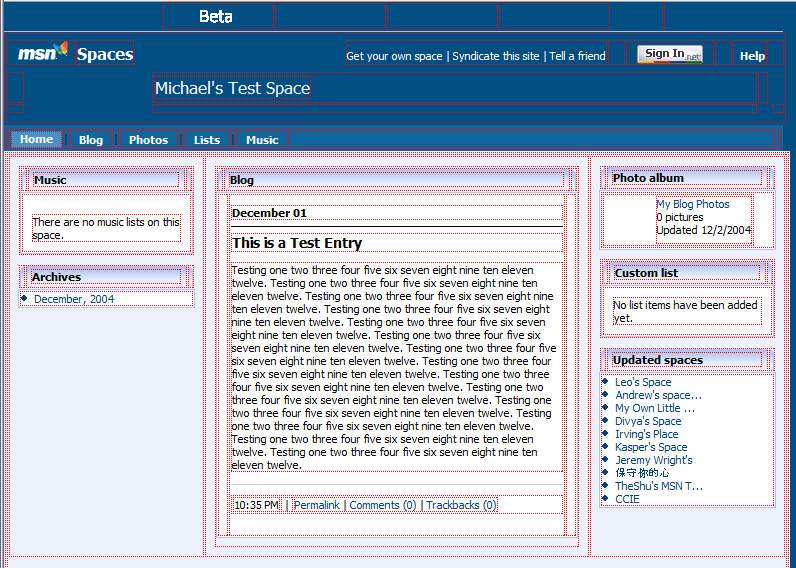The height and width of the screenshot is (568, 796).
Task: Click the Blog panel header
Action: [x=396, y=180]
